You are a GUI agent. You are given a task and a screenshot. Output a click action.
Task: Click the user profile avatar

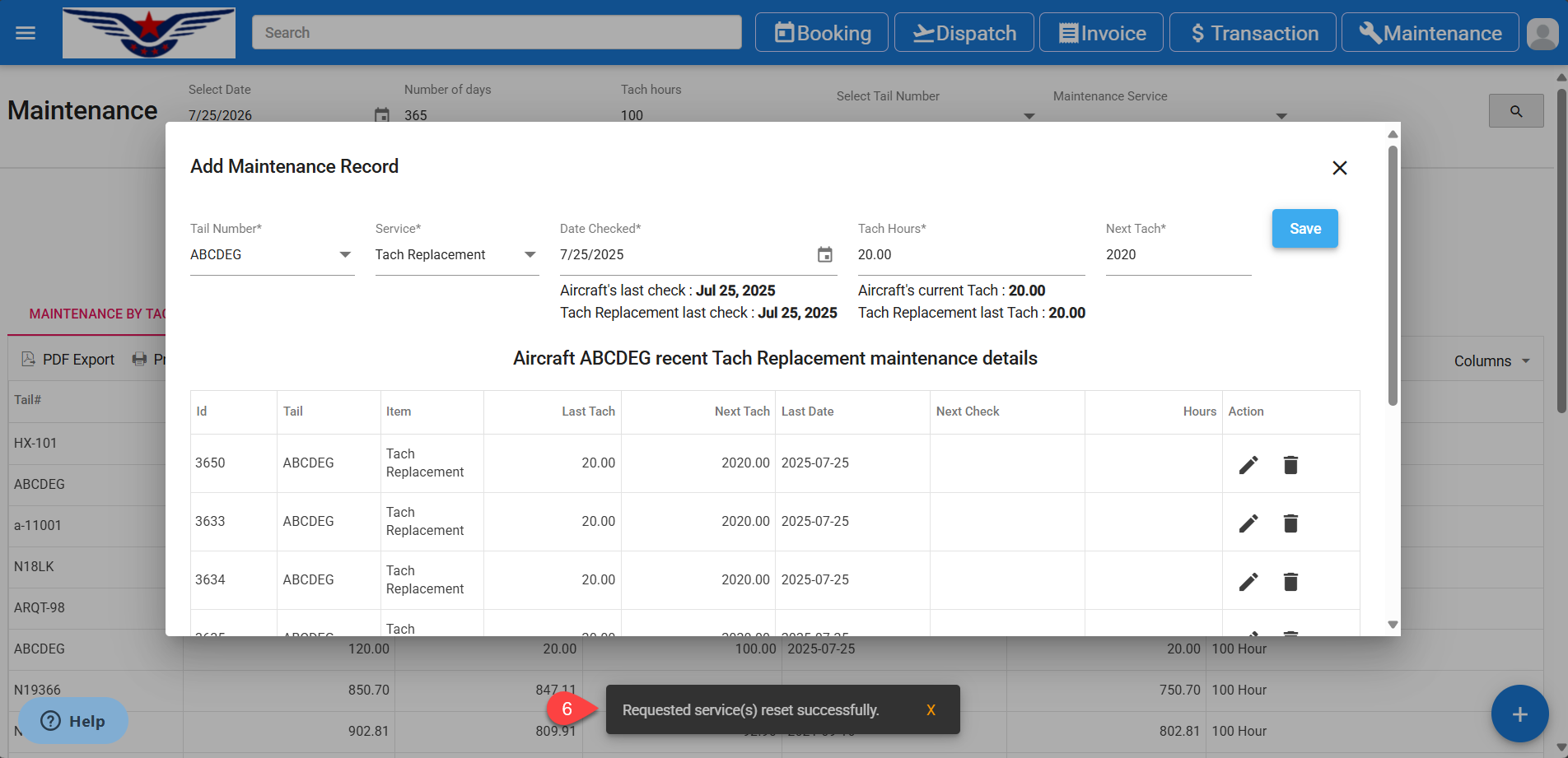[x=1542, y=34]
